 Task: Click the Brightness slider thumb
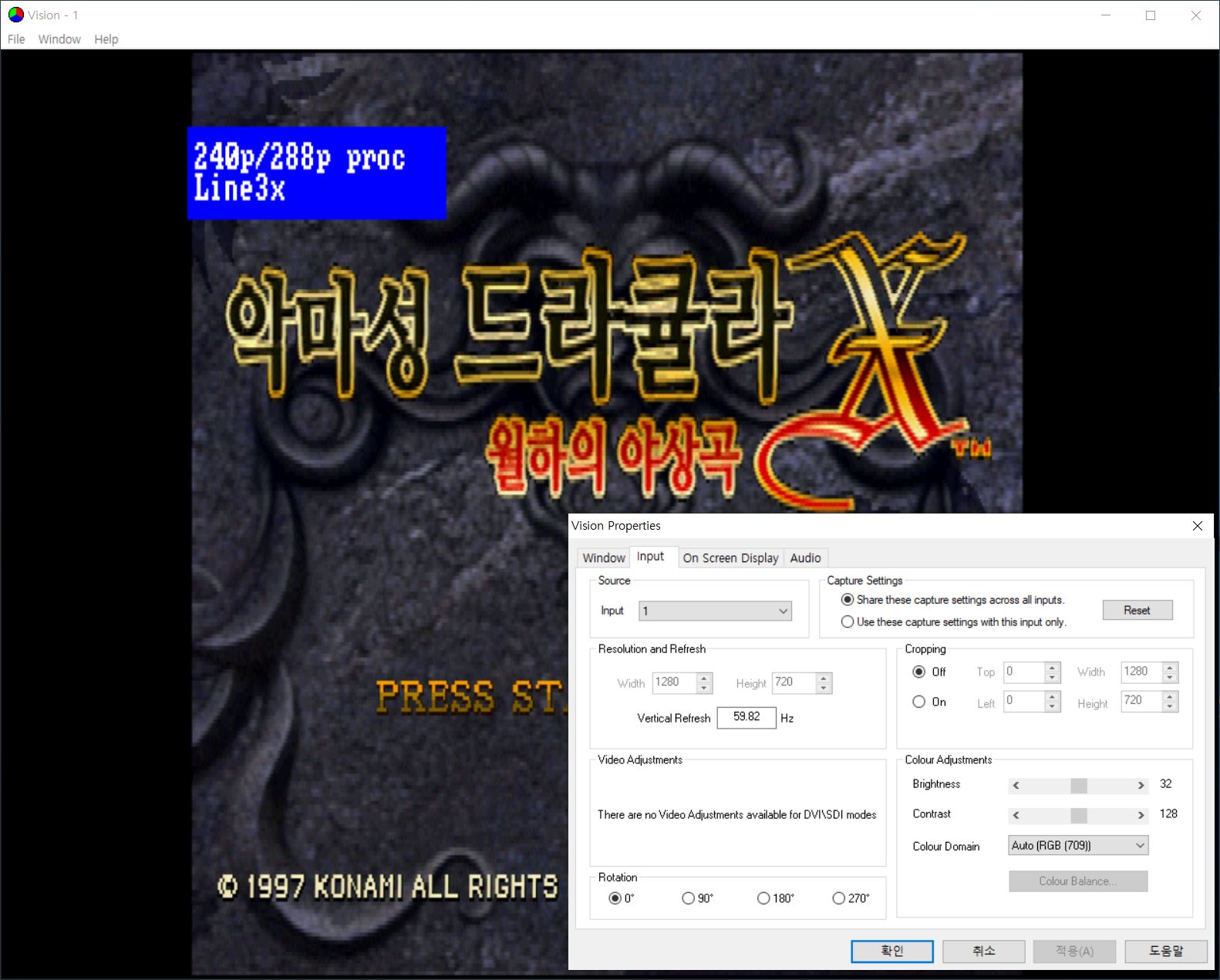tap(1079, 785)
